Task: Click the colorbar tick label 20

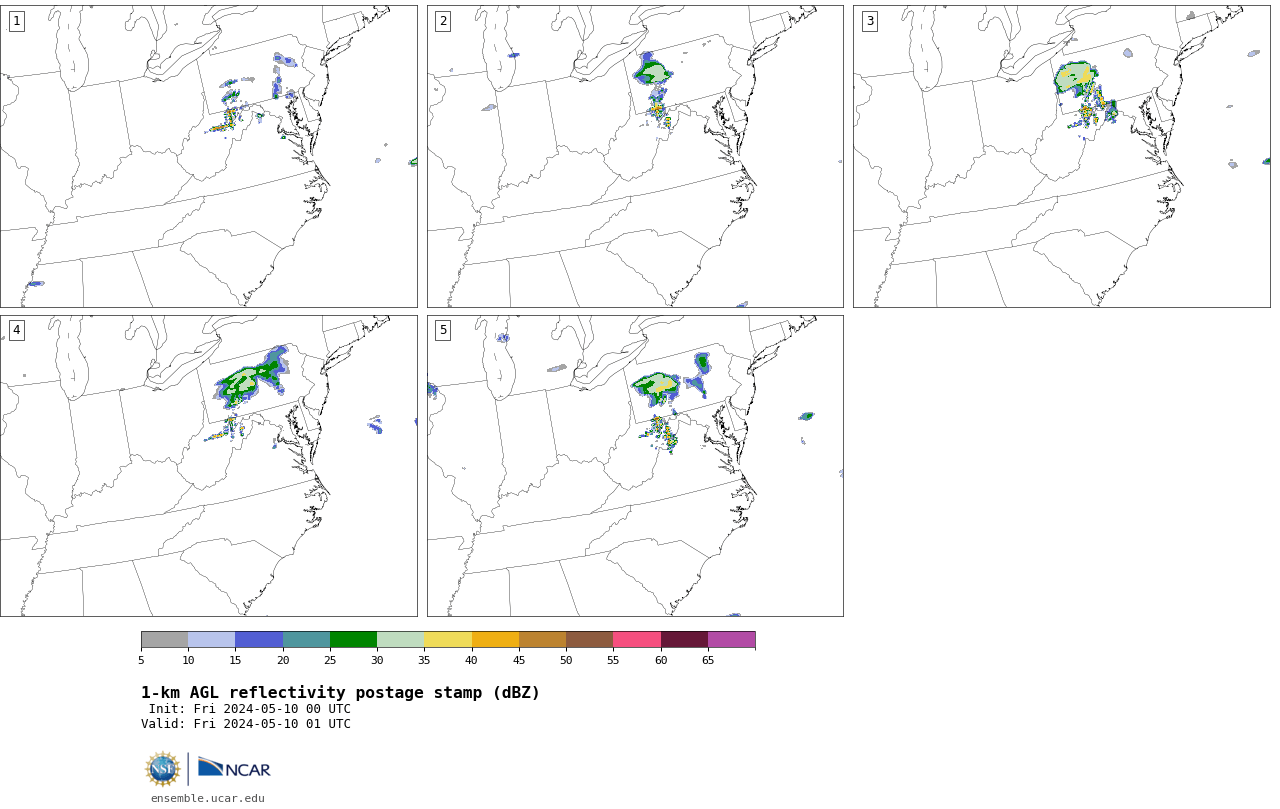Action: 283,660
